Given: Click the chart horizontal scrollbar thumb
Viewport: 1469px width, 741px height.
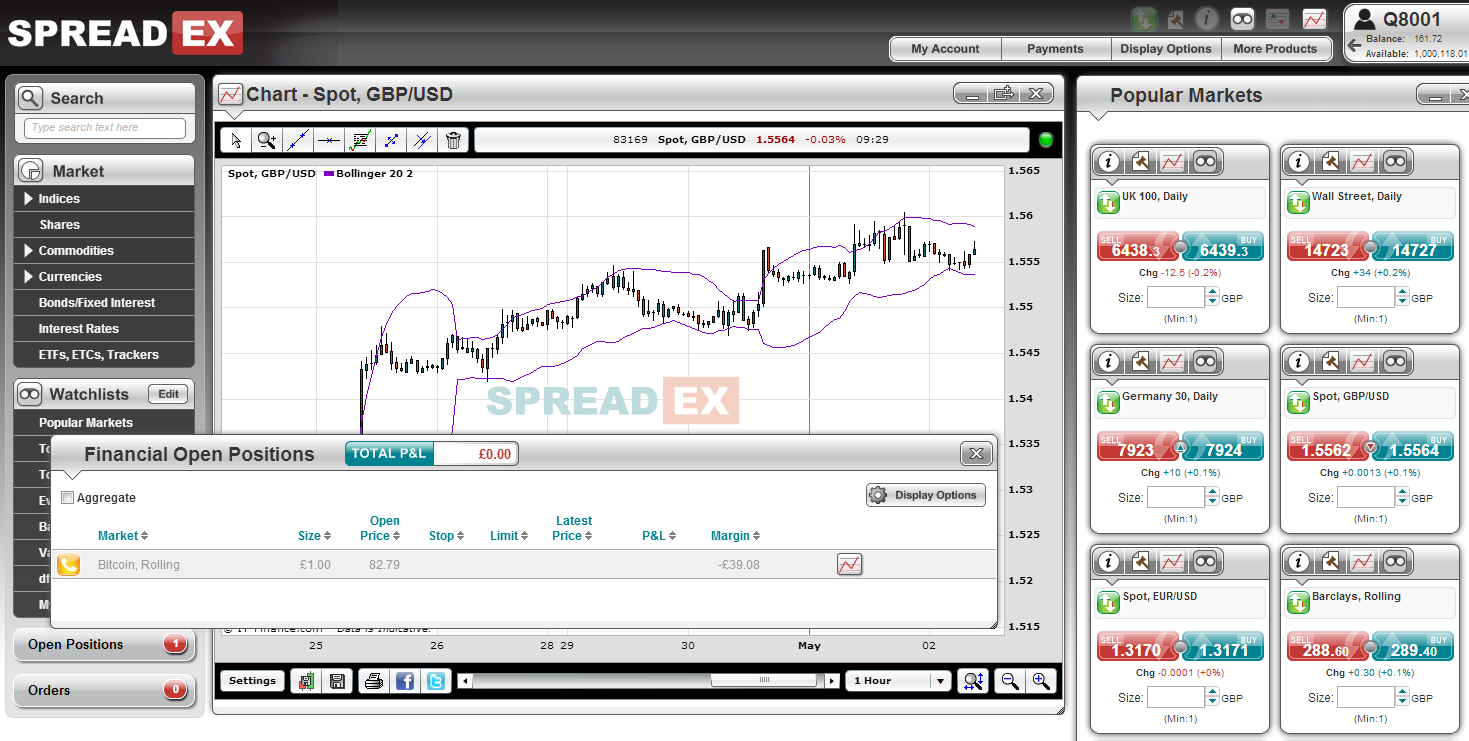Looking at the screenshot, I should click(764, 681).
